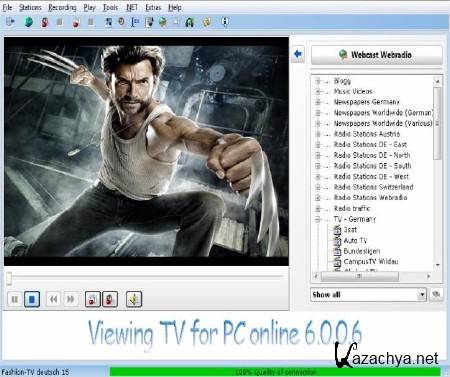Click the horizontal scrollbar left arrow
Image resolution: width=450 pixels, height=377 pixels.
coord(316,276)
